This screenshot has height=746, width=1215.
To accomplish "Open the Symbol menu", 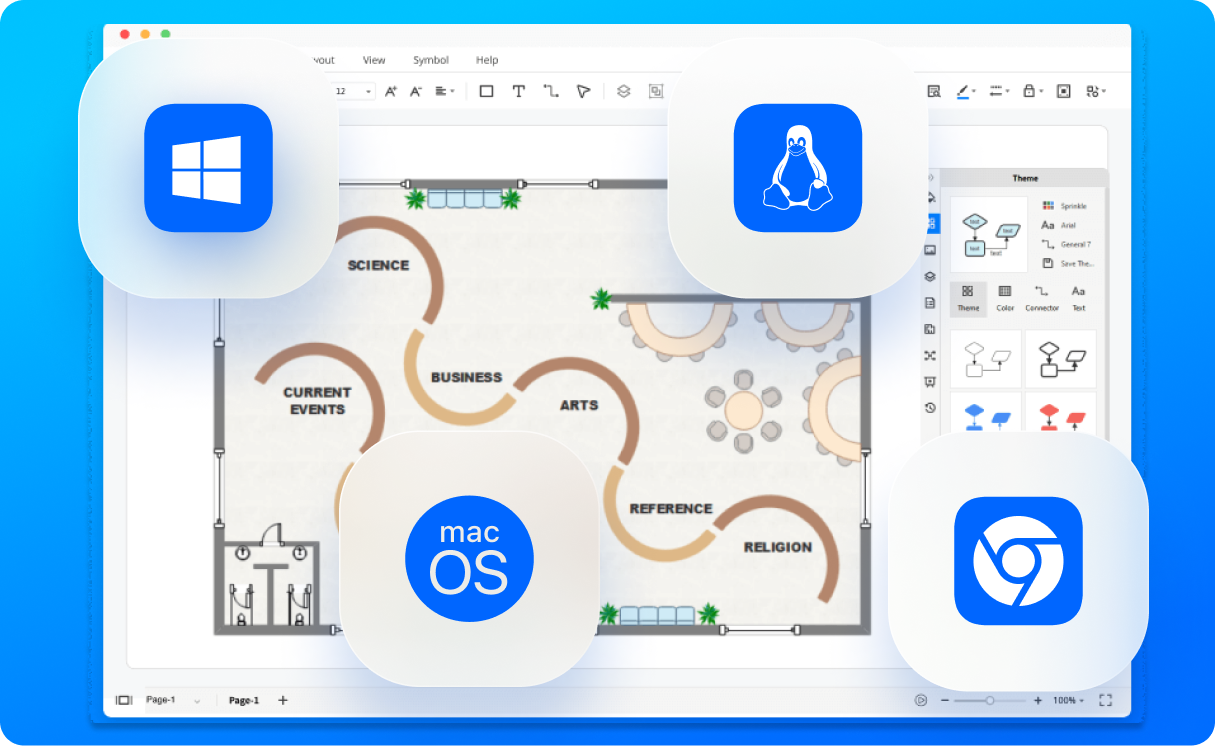I will pyautogui.click(x=431, y=60).
